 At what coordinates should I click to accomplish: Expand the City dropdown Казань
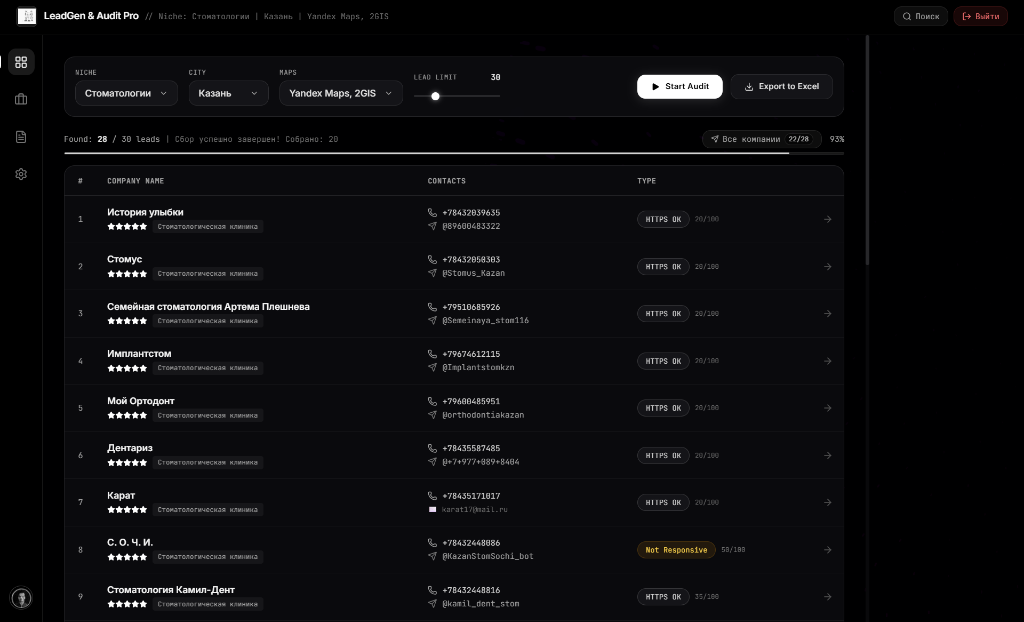coord(229,93)
